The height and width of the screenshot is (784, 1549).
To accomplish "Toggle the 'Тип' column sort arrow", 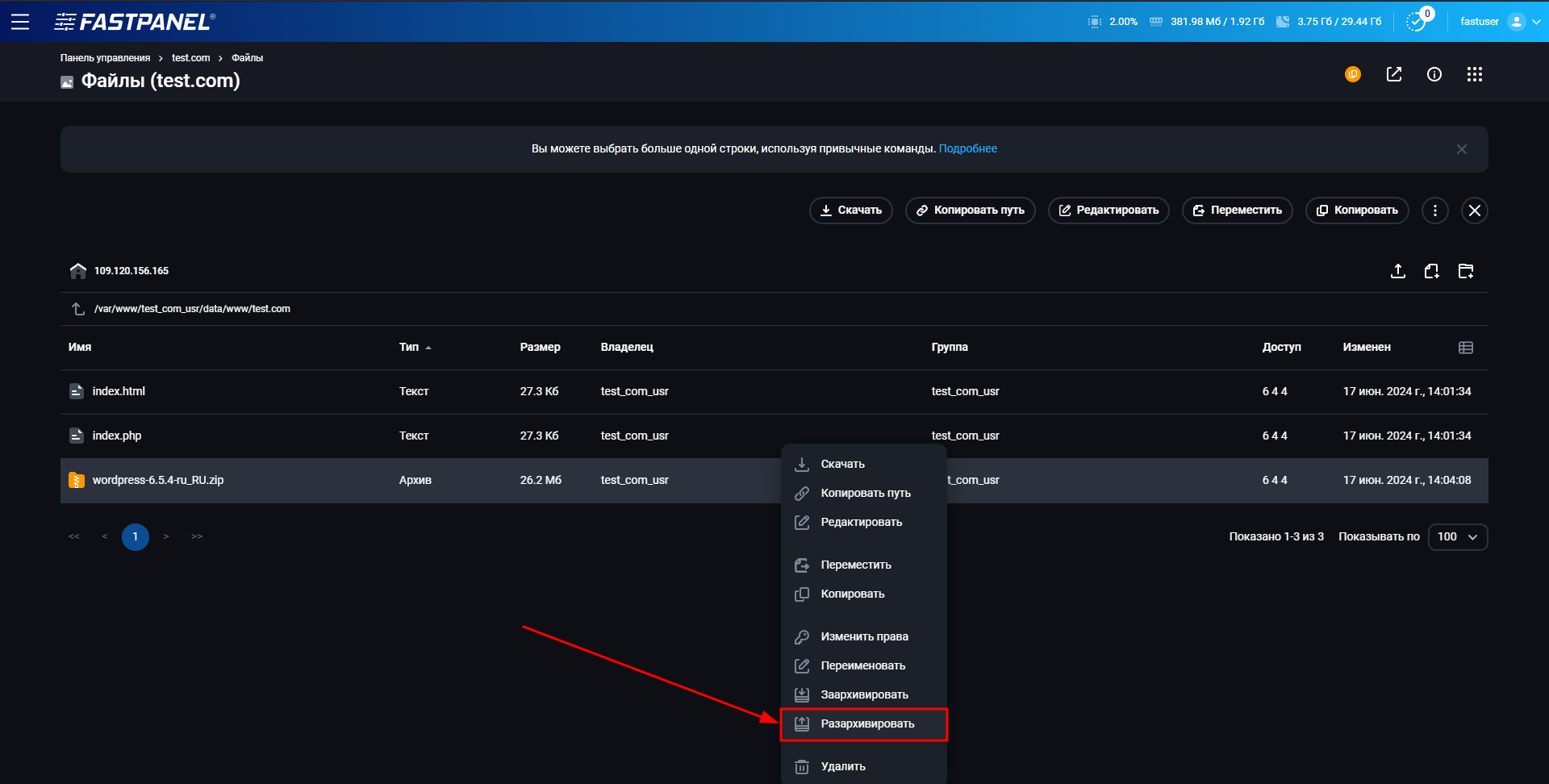I will pos(428,347).
